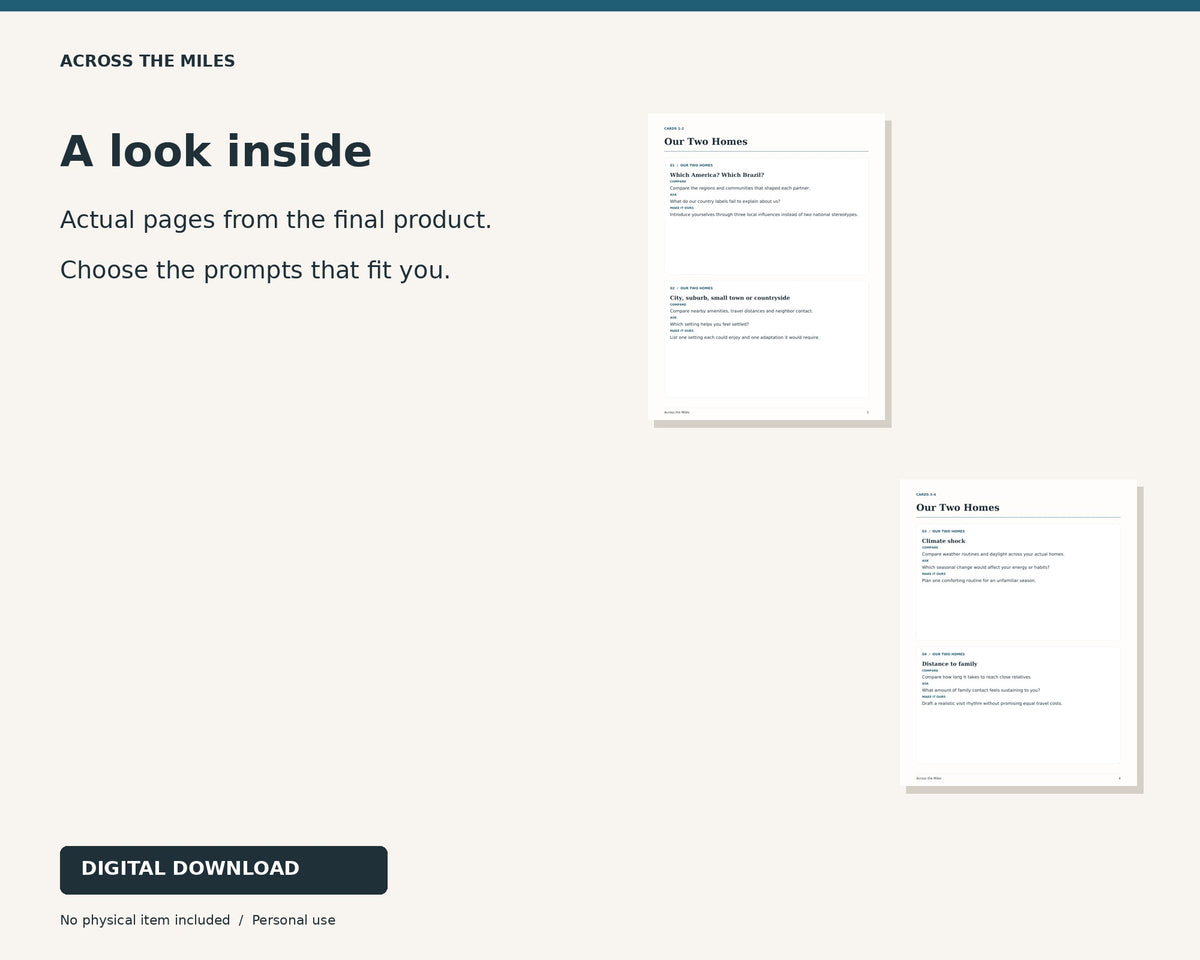Select the 'Climate shock' card

(1018, 582)
